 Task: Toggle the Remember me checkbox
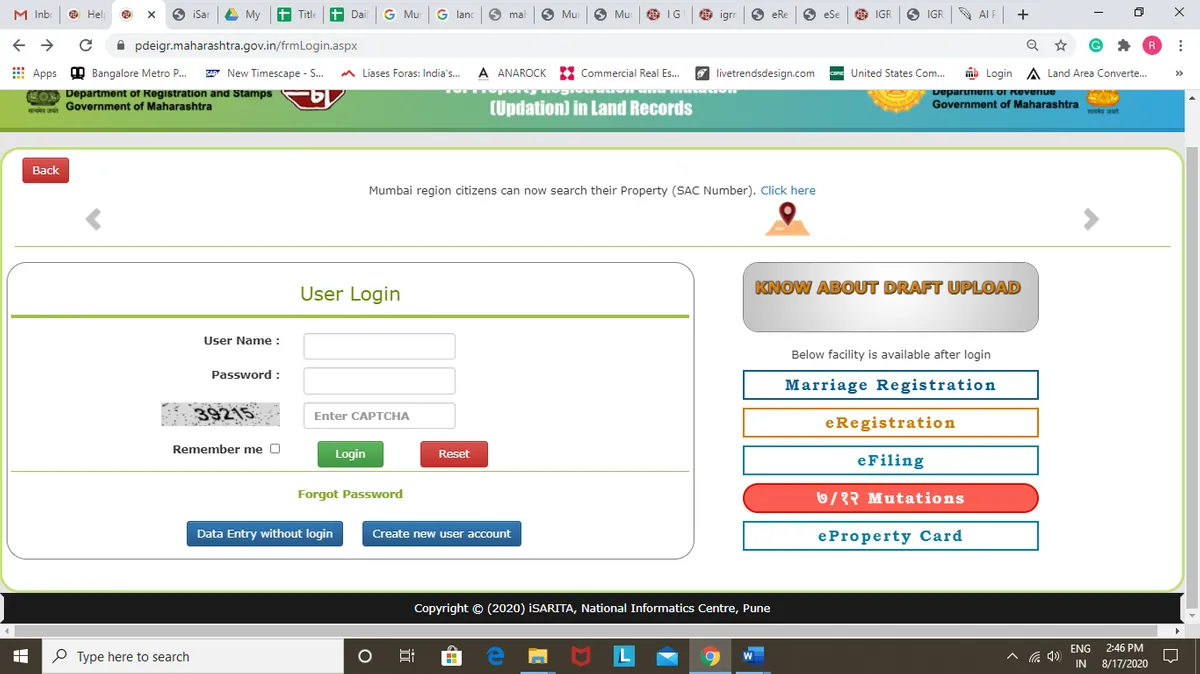tap(275, 449)
